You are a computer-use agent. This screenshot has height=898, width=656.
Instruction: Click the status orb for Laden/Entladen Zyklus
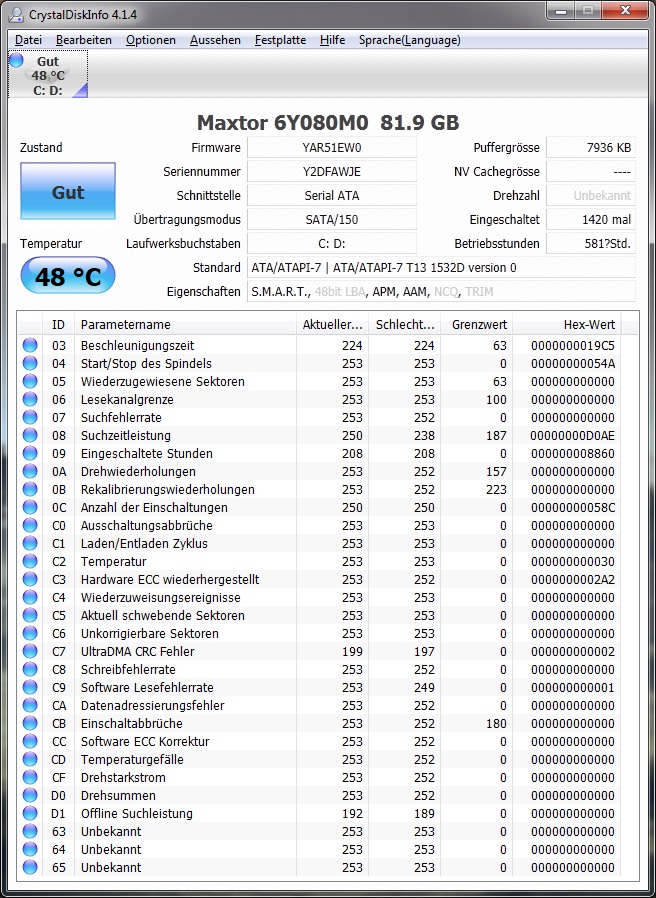point(30,543)
